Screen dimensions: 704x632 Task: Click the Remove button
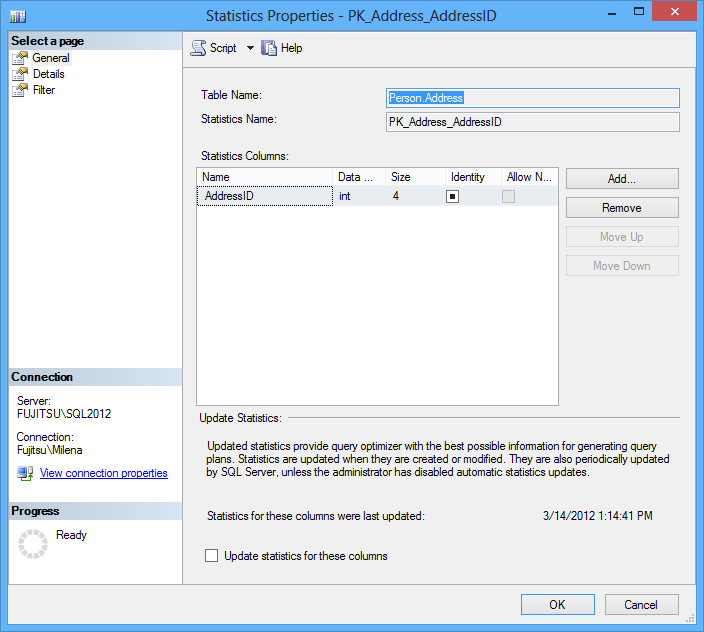point(622,208)
